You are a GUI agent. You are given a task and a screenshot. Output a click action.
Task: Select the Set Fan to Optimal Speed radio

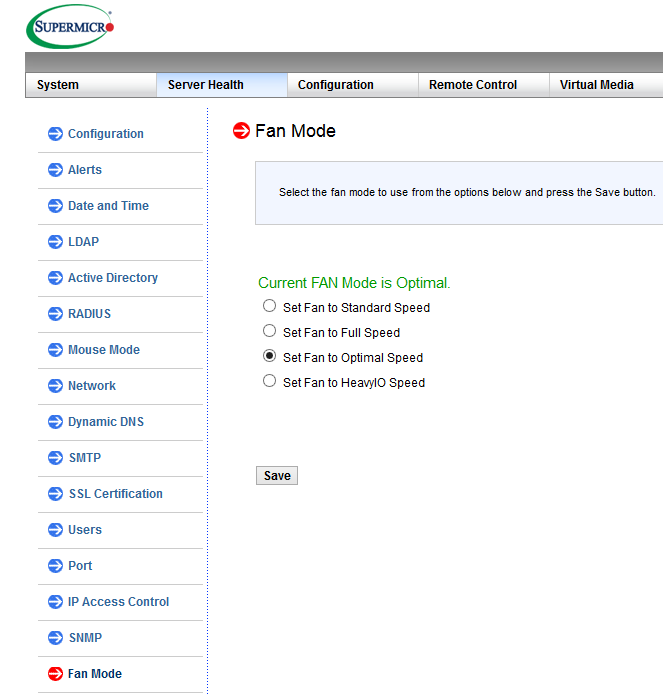click(x=269, y=356)
